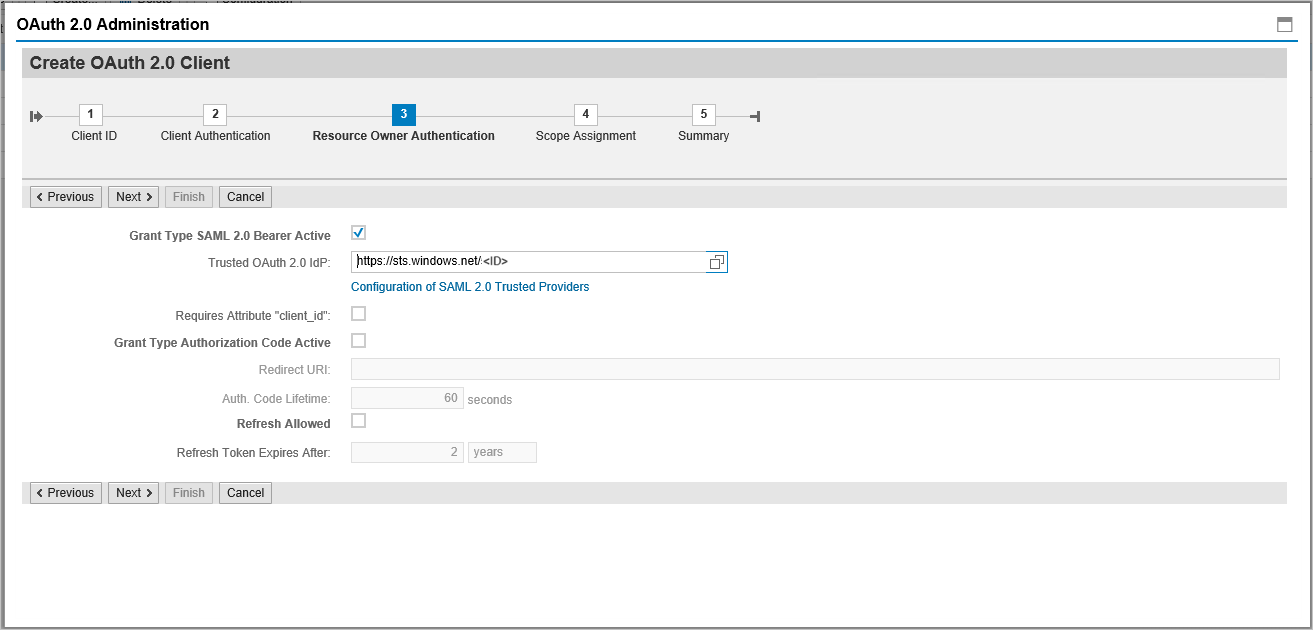The image size is (1313, 630).
Task: Click the window display icon top right
Action: pyautogui.click(x=1285, y=23)
